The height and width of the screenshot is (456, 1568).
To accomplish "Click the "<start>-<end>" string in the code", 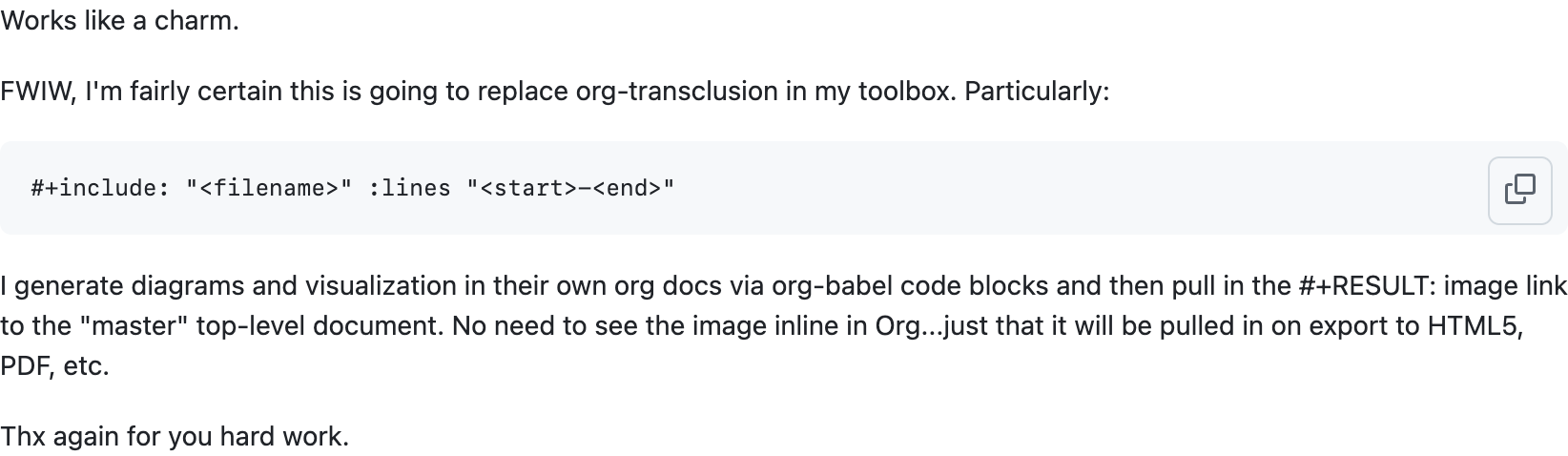I will pyautogui.click(x=570, y=188).
